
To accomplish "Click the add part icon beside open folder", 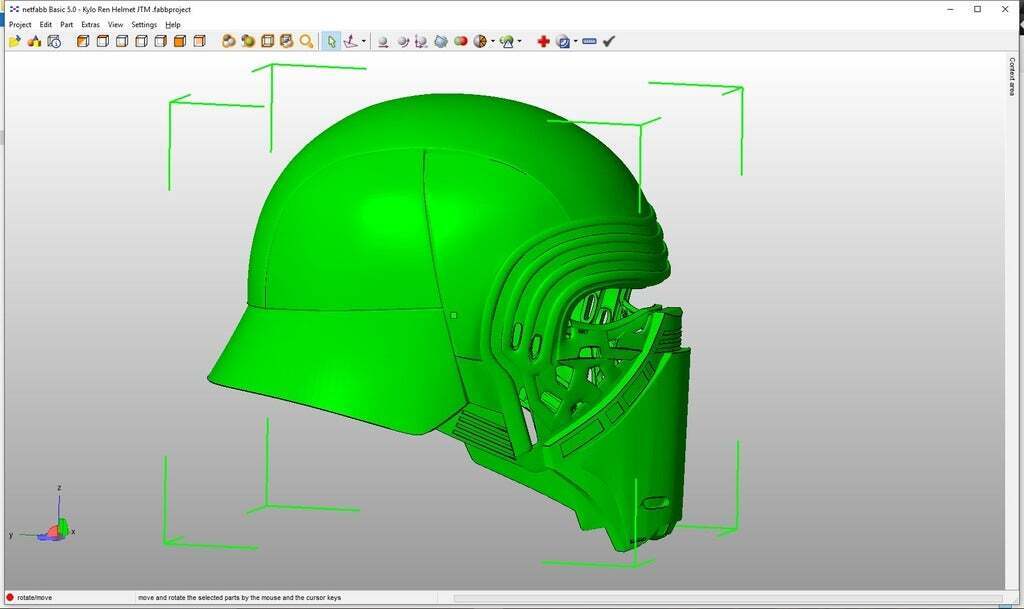I will tap(34, 41).
